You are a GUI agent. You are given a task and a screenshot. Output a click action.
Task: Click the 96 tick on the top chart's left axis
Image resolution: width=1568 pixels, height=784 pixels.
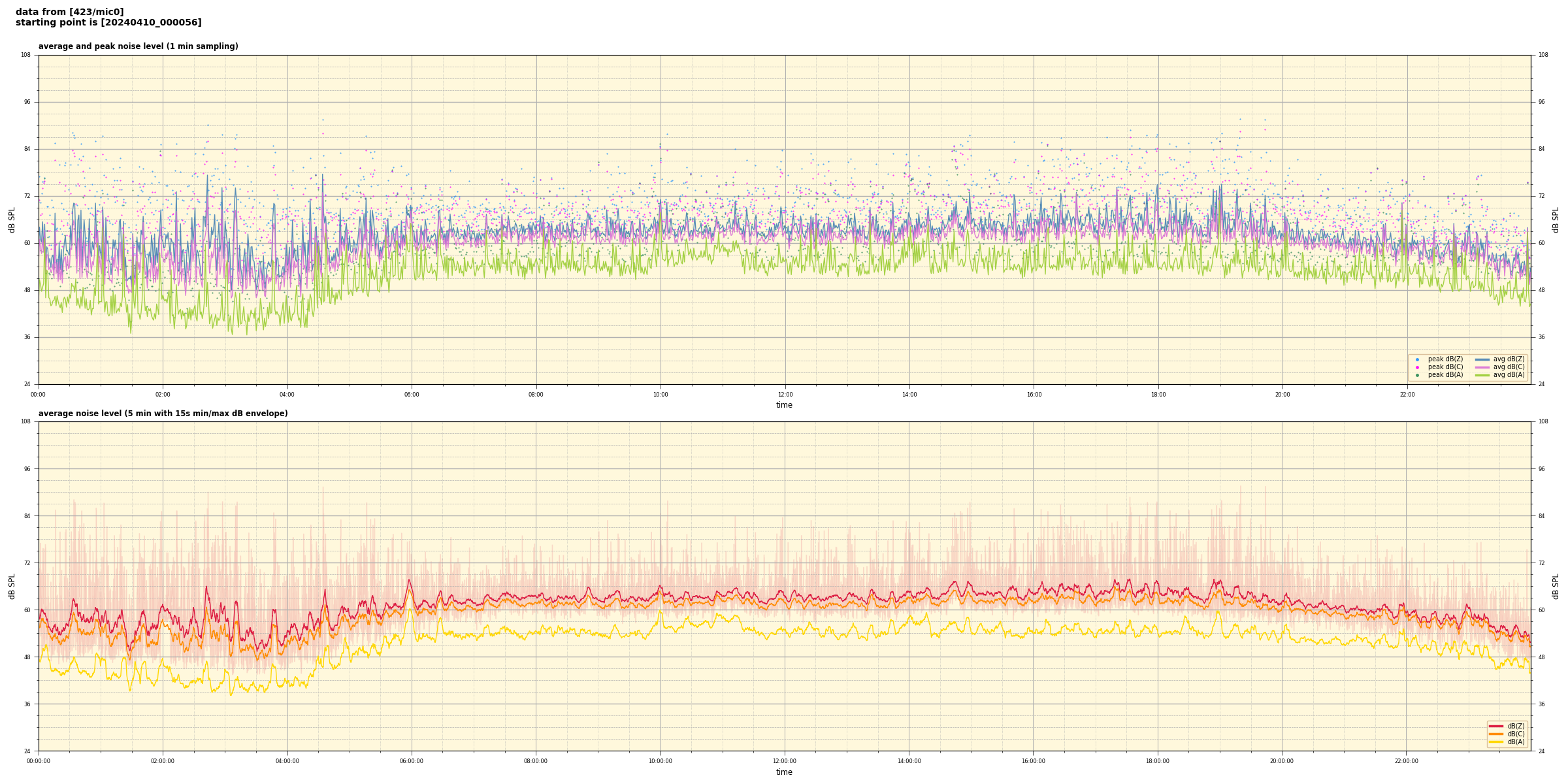[x=27, y=102]
